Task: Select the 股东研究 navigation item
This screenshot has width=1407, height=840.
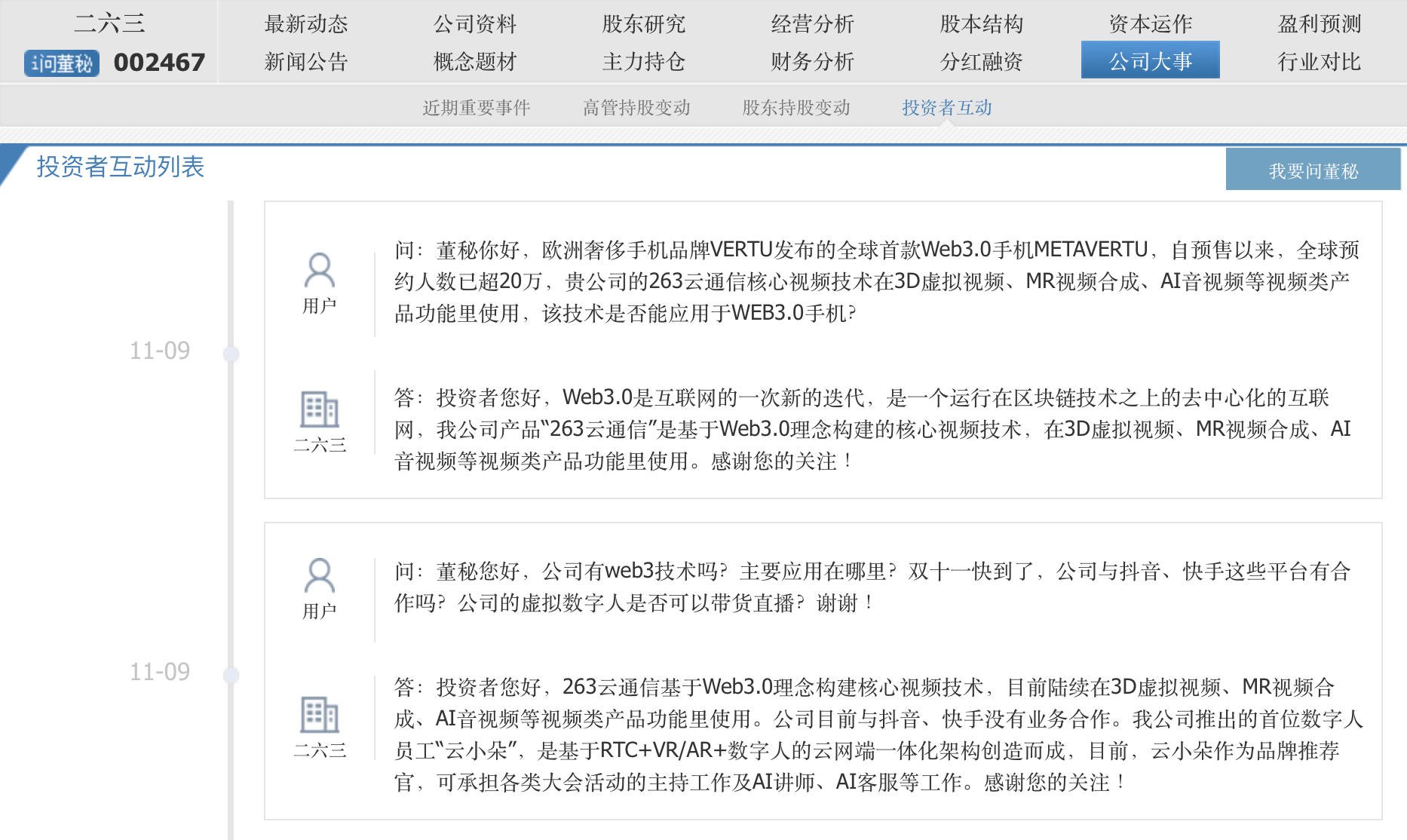Action: tap(643, 24)
